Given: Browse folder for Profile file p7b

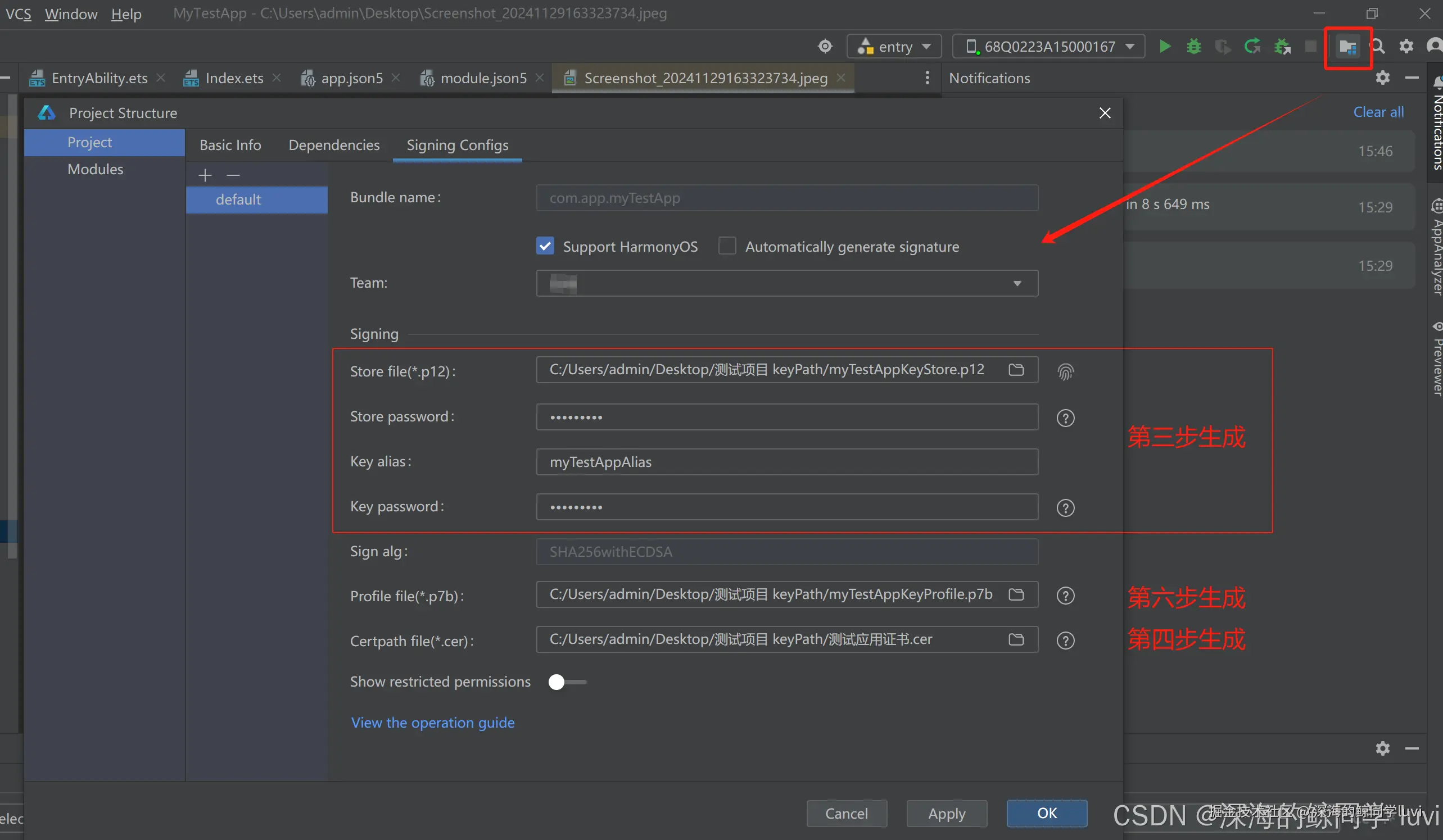Looking at the screenshot, I should (x=1016, y=594).
